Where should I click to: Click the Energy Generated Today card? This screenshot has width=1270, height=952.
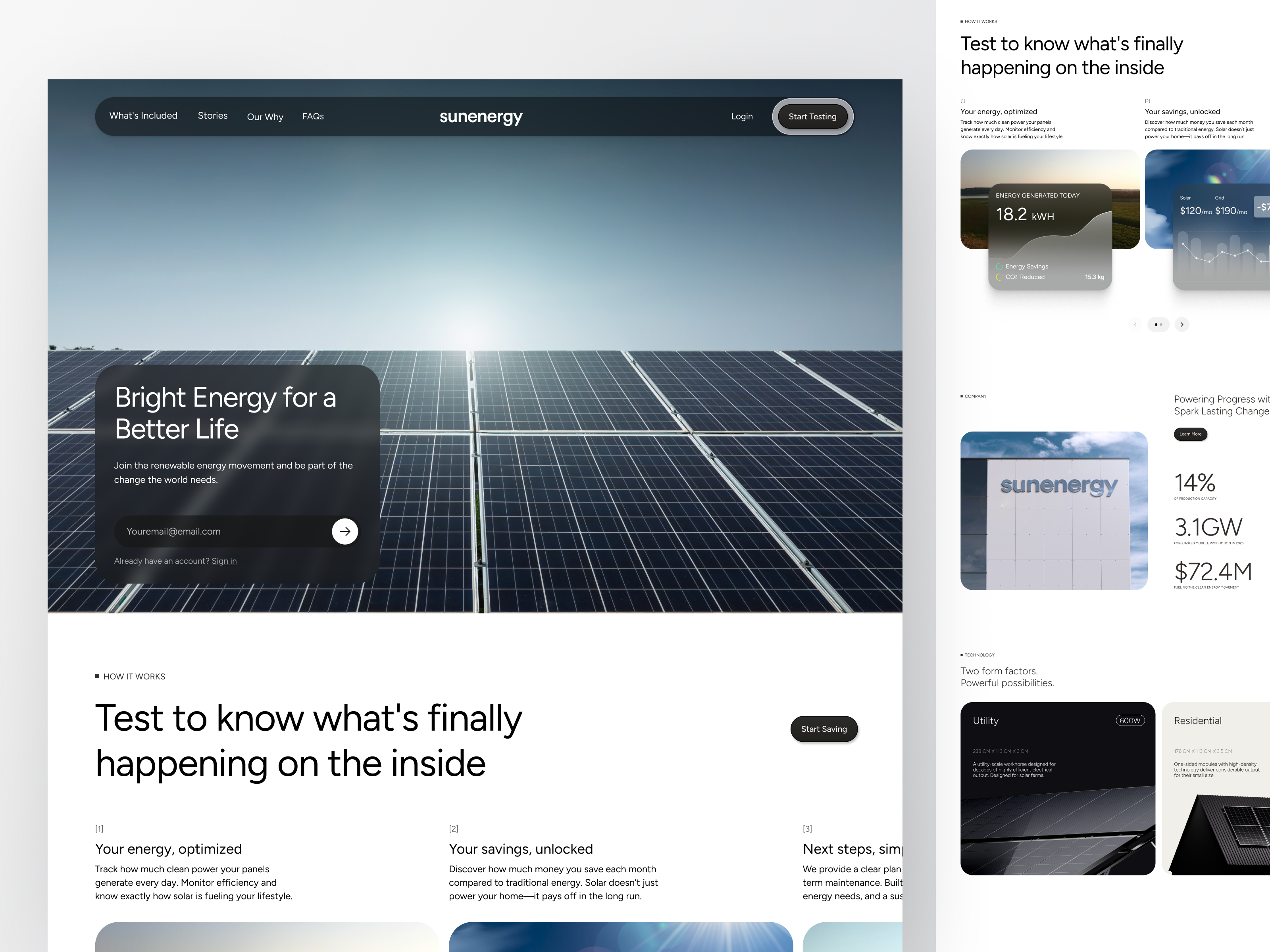(x=1050, y=236)
